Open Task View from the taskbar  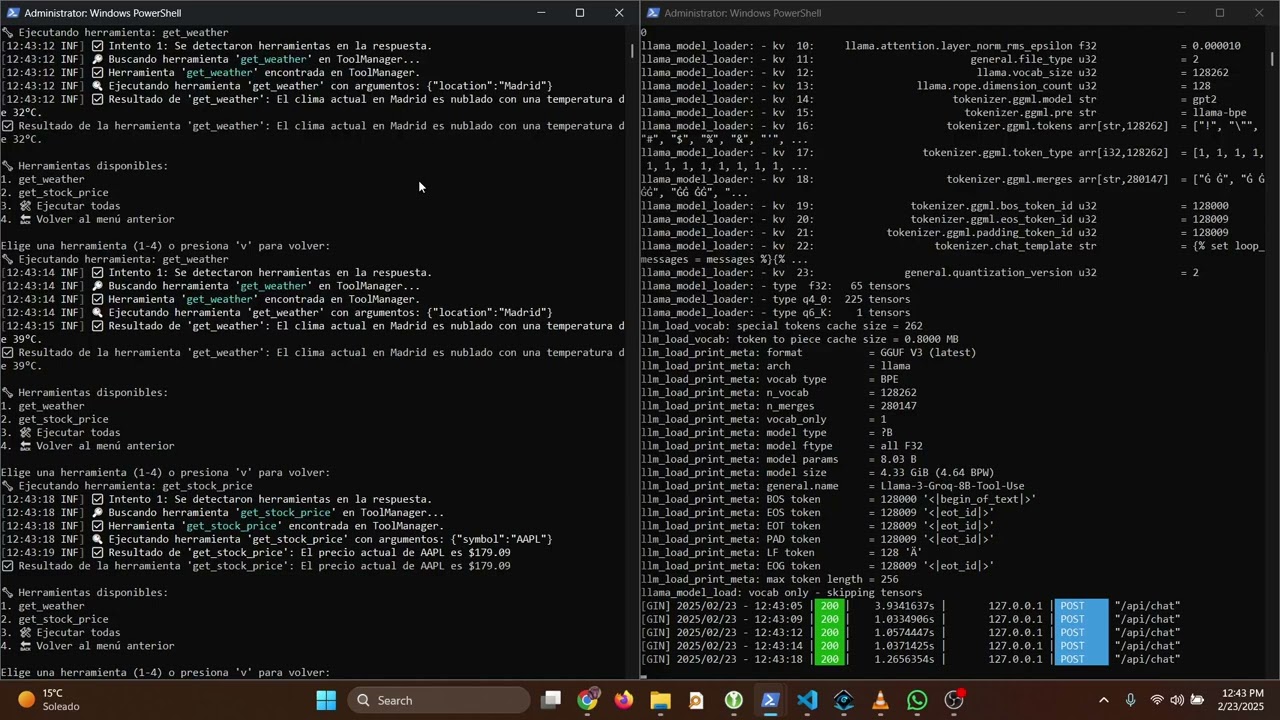pyautogui.click(x=551, y=700)
